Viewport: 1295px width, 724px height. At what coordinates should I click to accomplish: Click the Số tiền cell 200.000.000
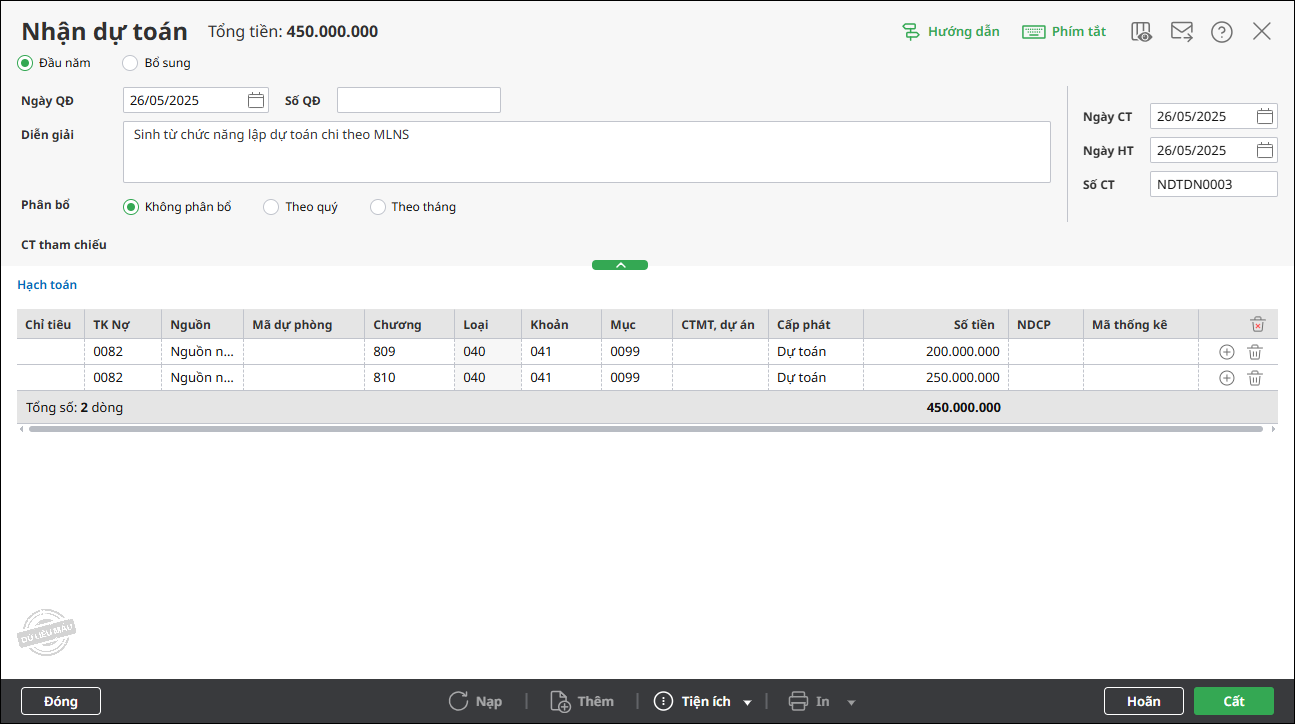click(935, 352)
